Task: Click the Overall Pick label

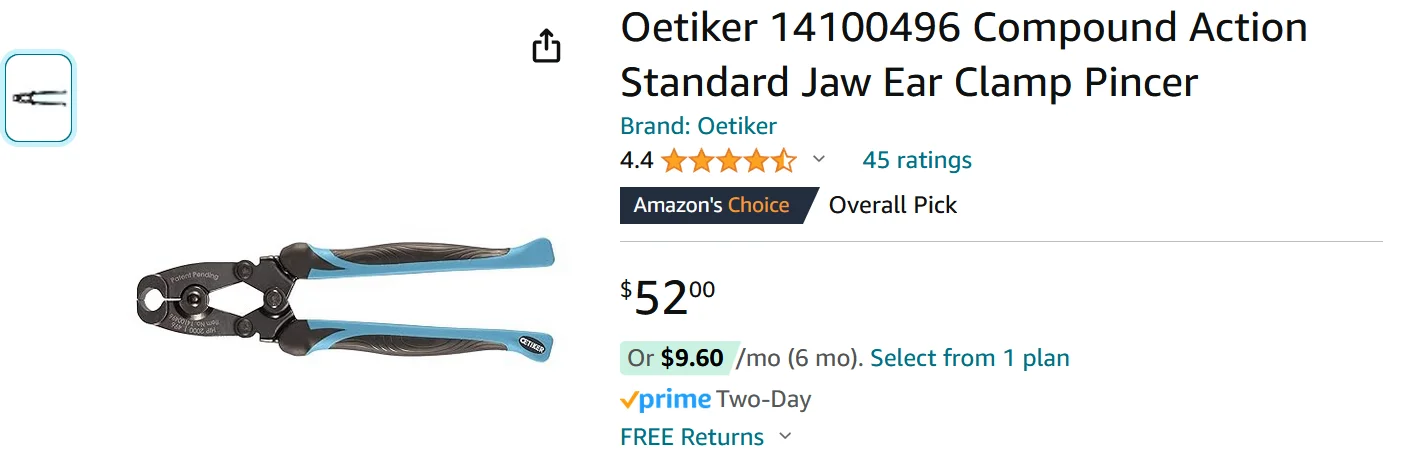Action: (893, 205)
